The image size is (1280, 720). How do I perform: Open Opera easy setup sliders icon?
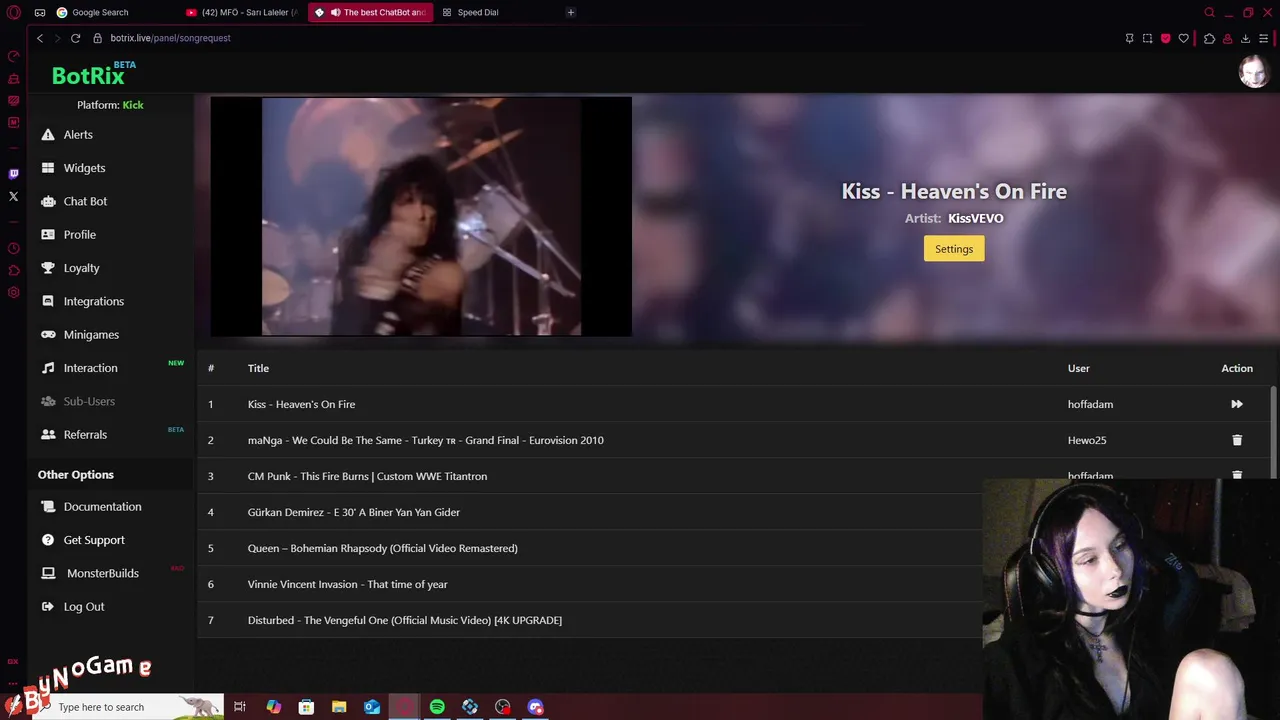tap(1265, 38)
